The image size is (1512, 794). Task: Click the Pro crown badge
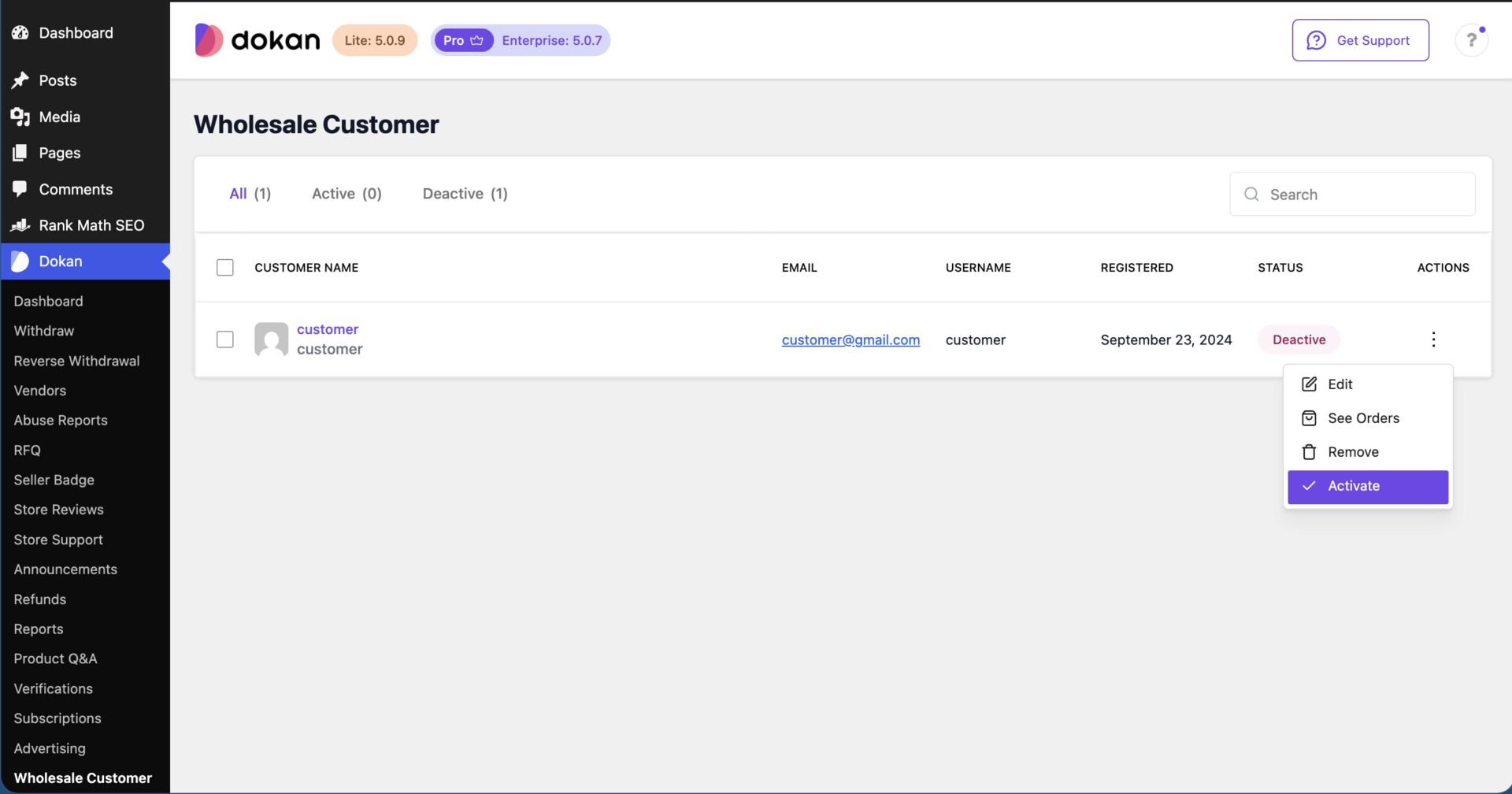[463, 40]
